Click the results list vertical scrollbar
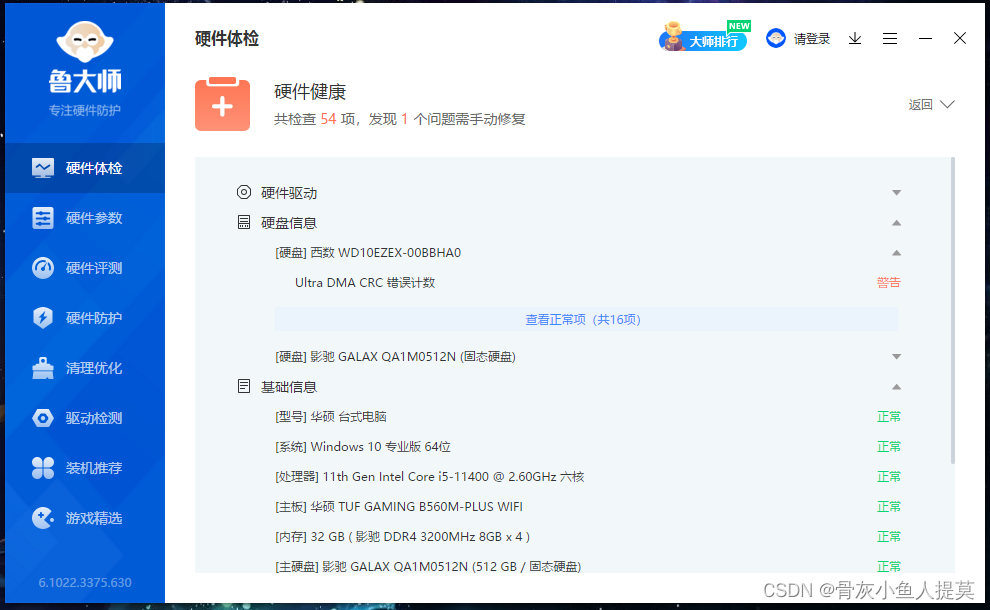This screenshot has height=610, width=990. click(x=952, y=311)
